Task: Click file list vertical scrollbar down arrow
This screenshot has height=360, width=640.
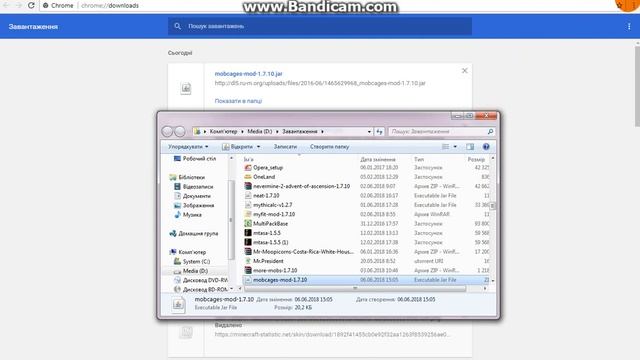Action: coord(493,281)
